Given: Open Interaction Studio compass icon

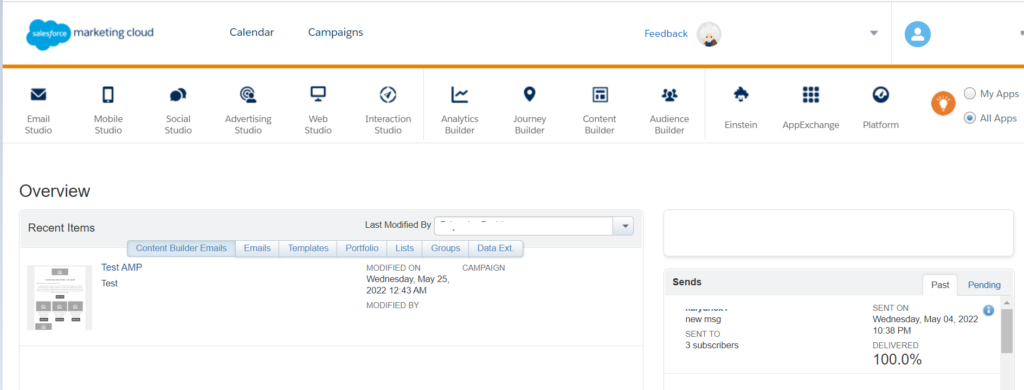Looking at the screenshot, I should 388,95.
